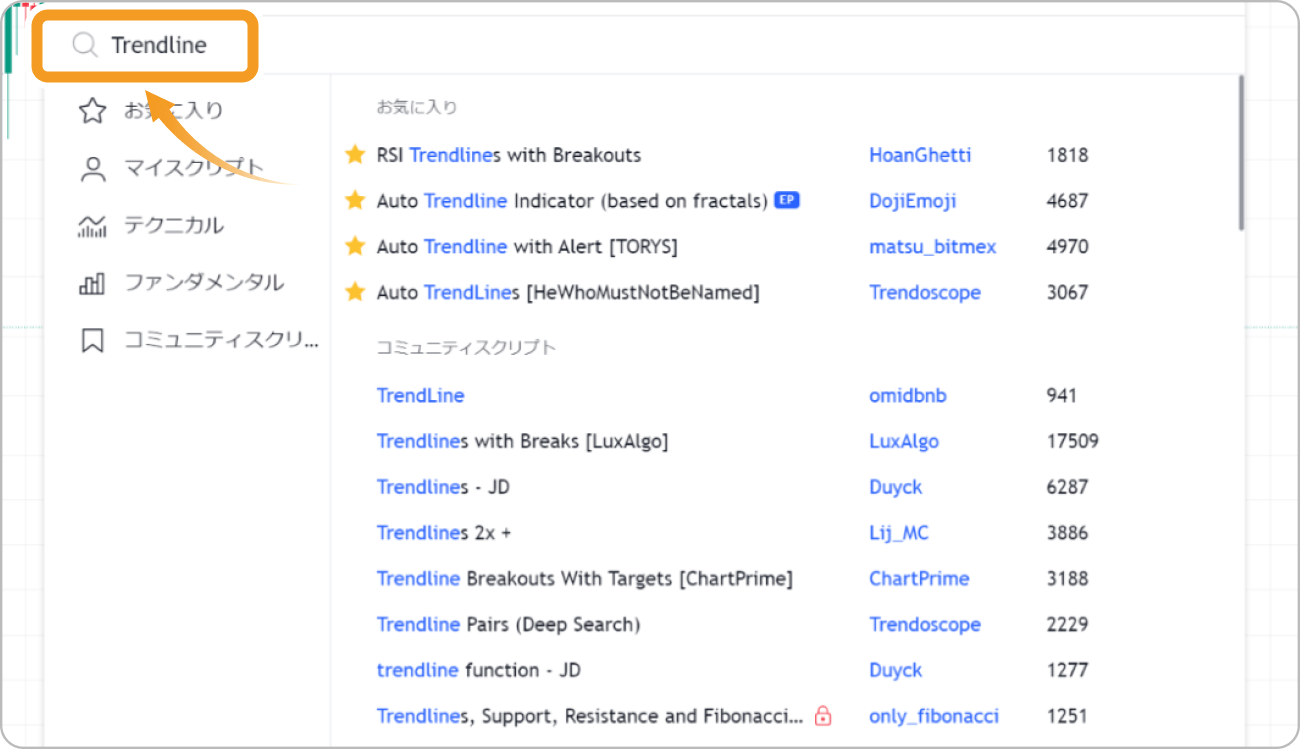Select Auto Trendline Indicator (based on fractals)

point(572,201)
